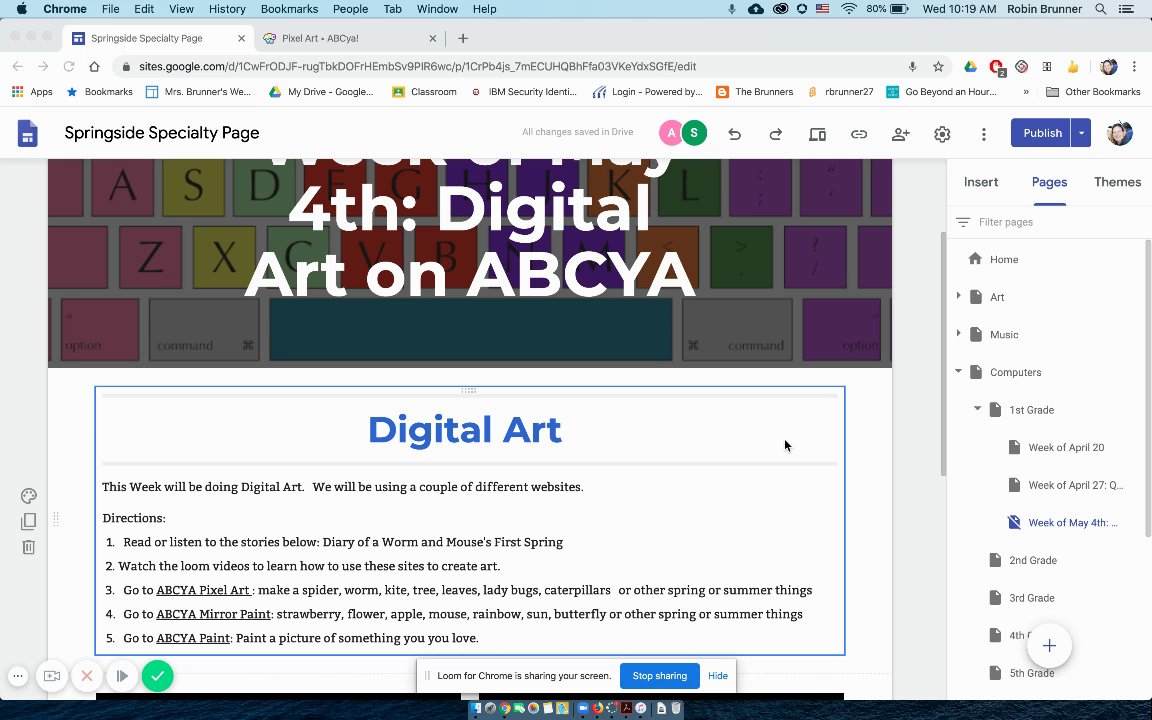Screen dimensions: 1152x720
Task: Open ABCYA Mirror Paint link
Action: [213, 614]
